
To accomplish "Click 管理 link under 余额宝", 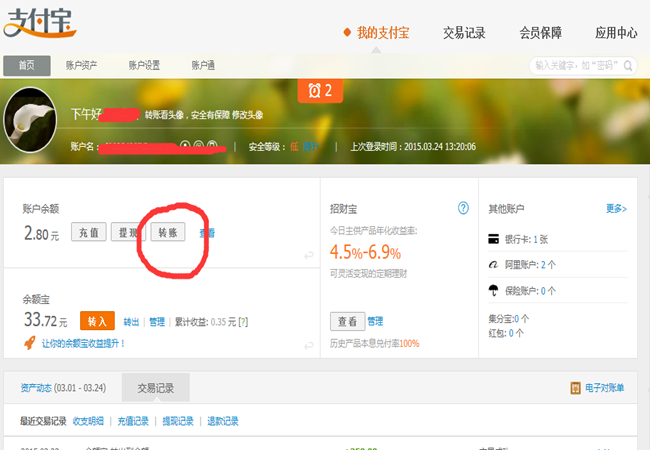I will tap(157, 322).
